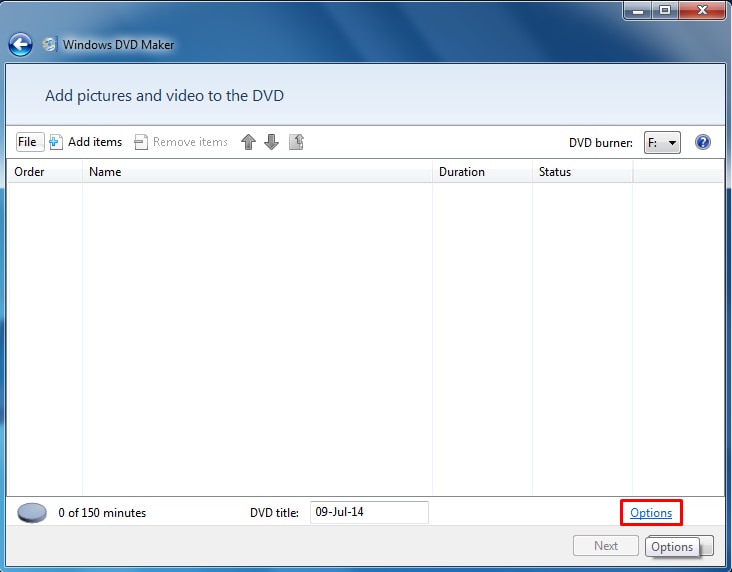Sort by the Duration column header
The image size is (732, 572).
point(482,172)
